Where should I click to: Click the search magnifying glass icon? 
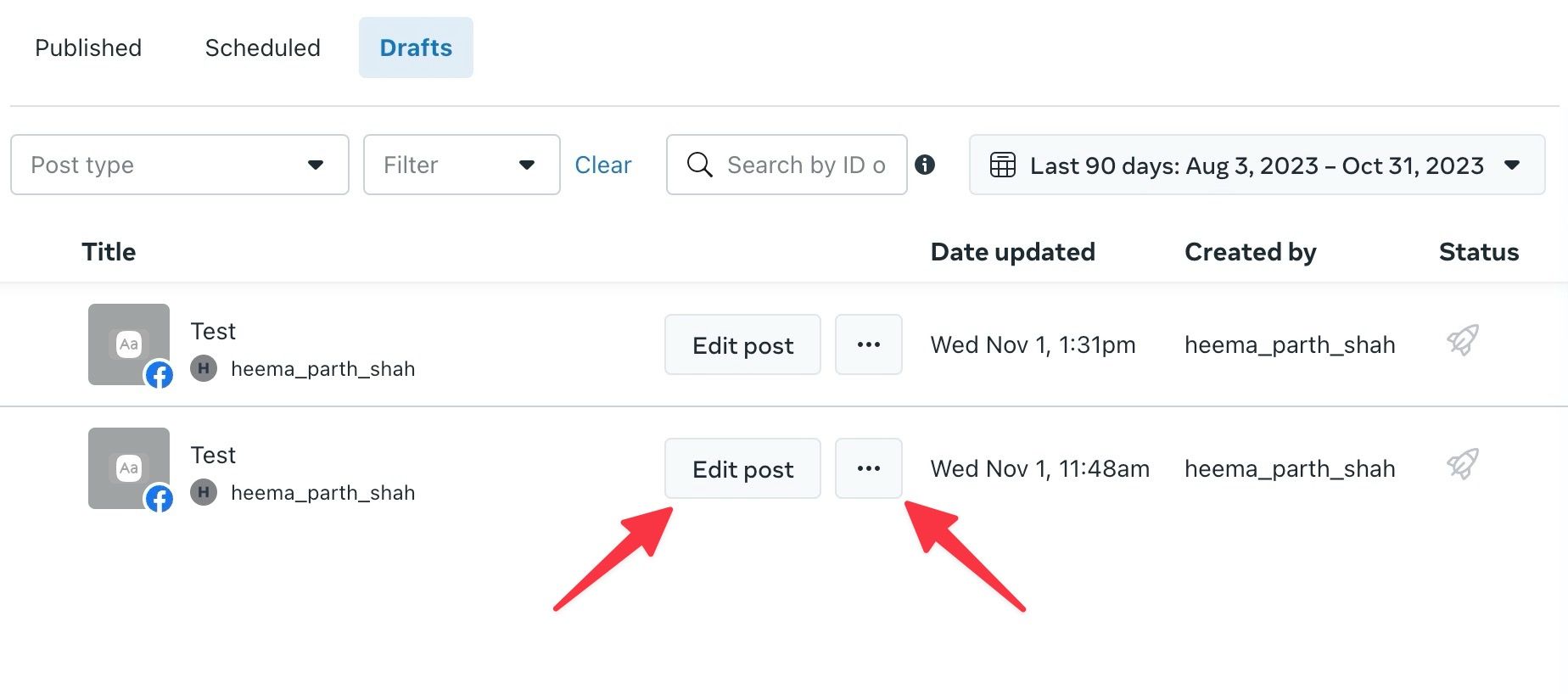(x=699, y=165)
